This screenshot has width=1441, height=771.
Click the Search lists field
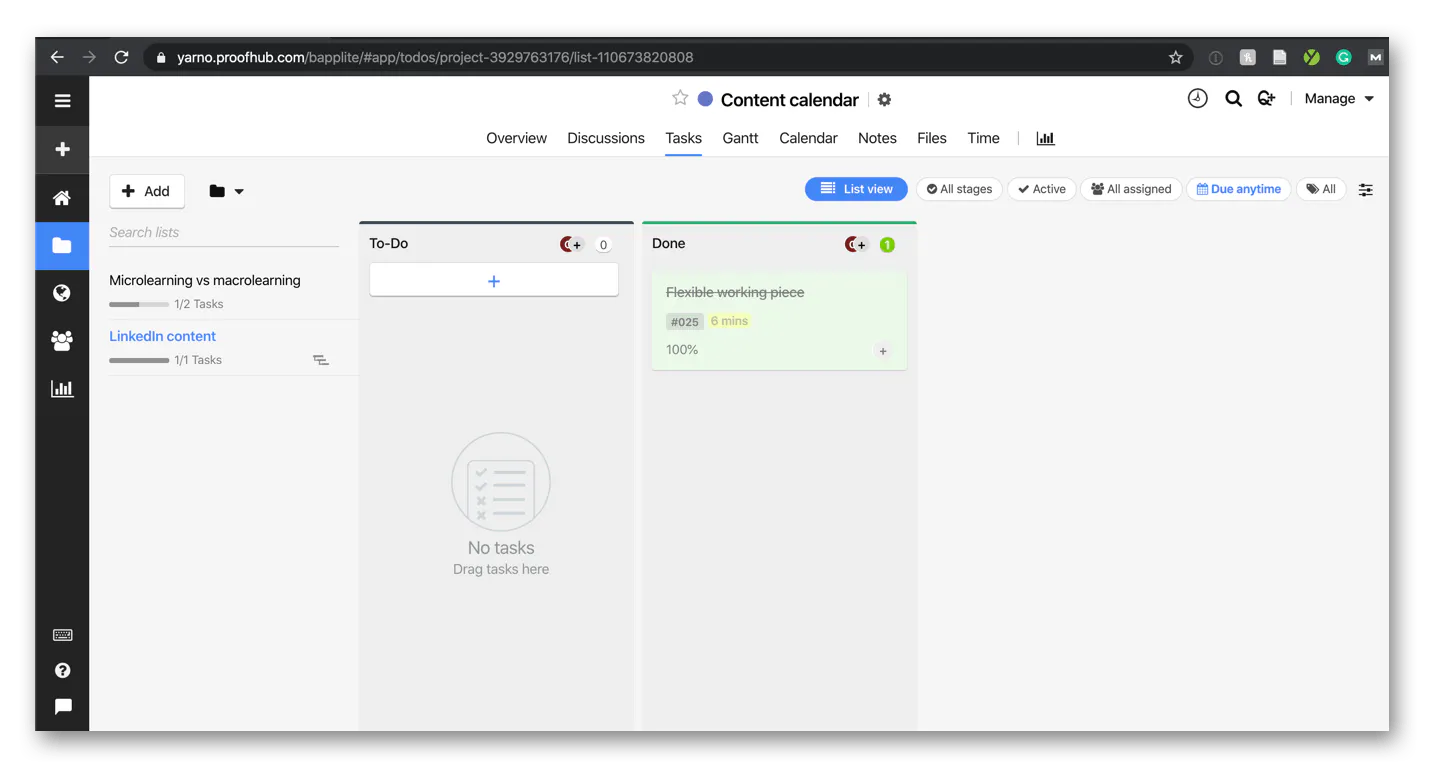coord(224,232)
